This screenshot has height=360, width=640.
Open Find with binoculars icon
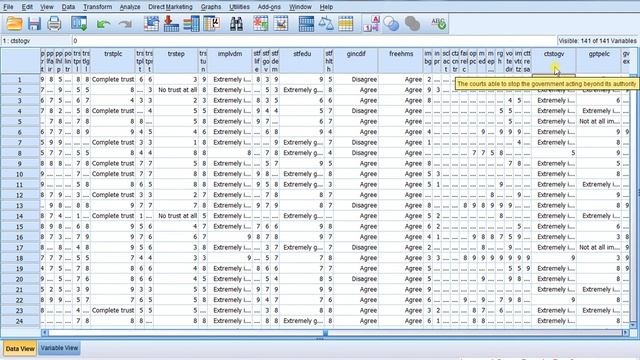[236, 24]
